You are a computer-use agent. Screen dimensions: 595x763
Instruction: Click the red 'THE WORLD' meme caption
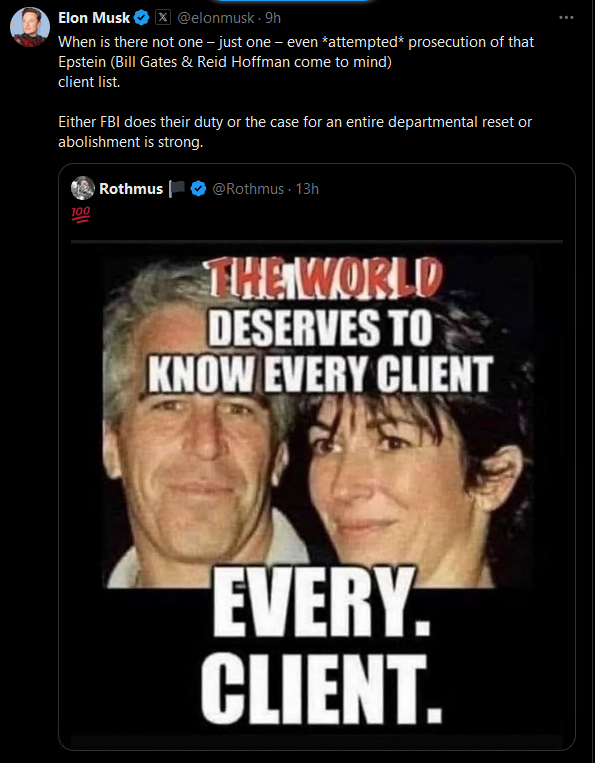[x=324, y=277]
